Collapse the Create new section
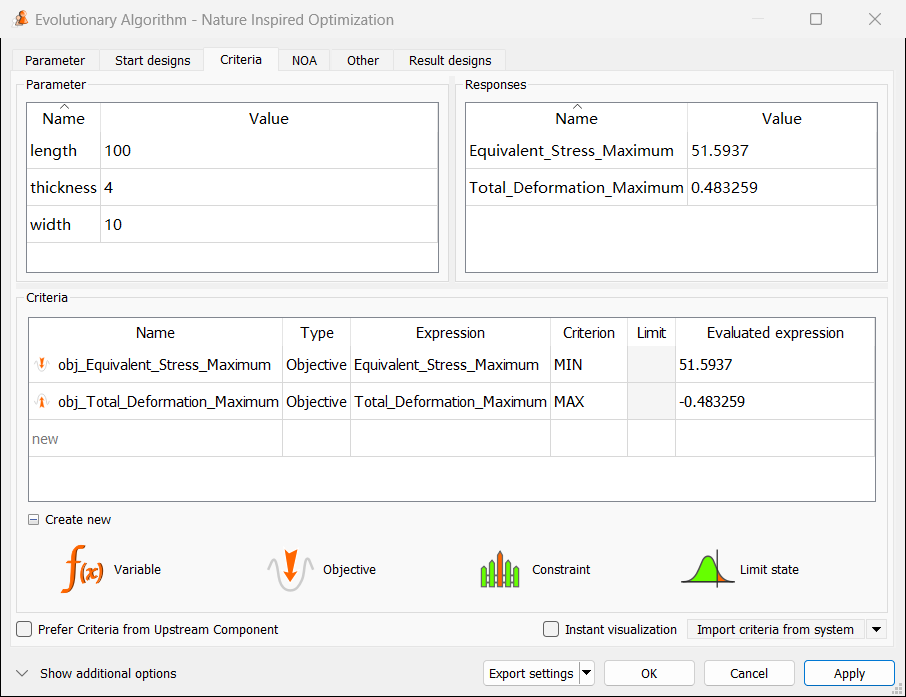This screenshot has height=697, width=906. (x=34, y=520)
